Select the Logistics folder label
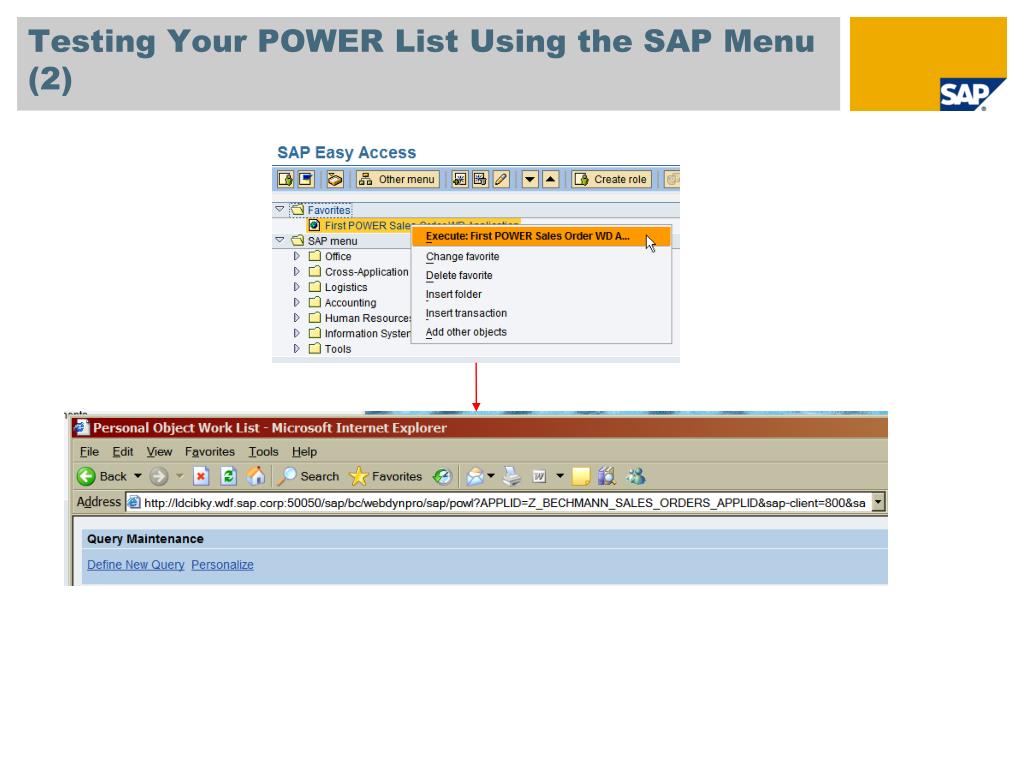 pos(346,287)
